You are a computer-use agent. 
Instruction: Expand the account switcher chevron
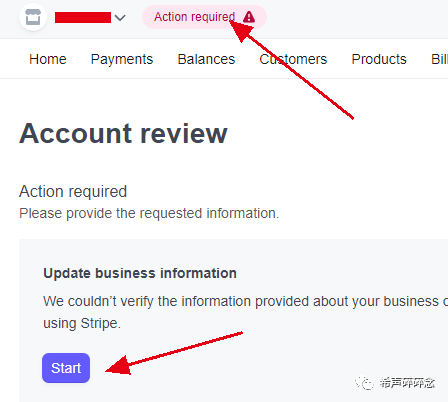[x=120, y=17]
